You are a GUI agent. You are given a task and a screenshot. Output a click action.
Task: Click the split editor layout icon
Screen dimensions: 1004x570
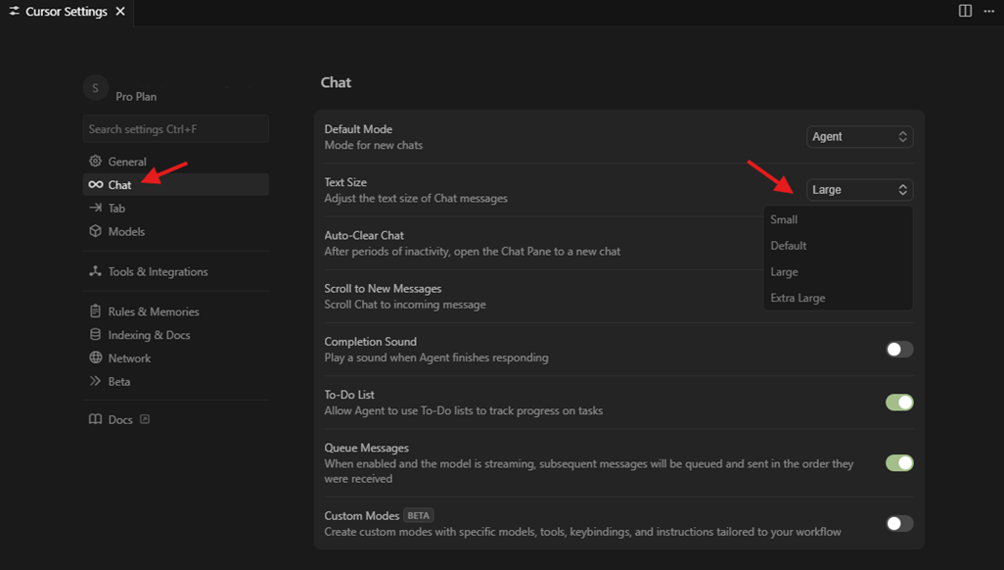point(965,11)
